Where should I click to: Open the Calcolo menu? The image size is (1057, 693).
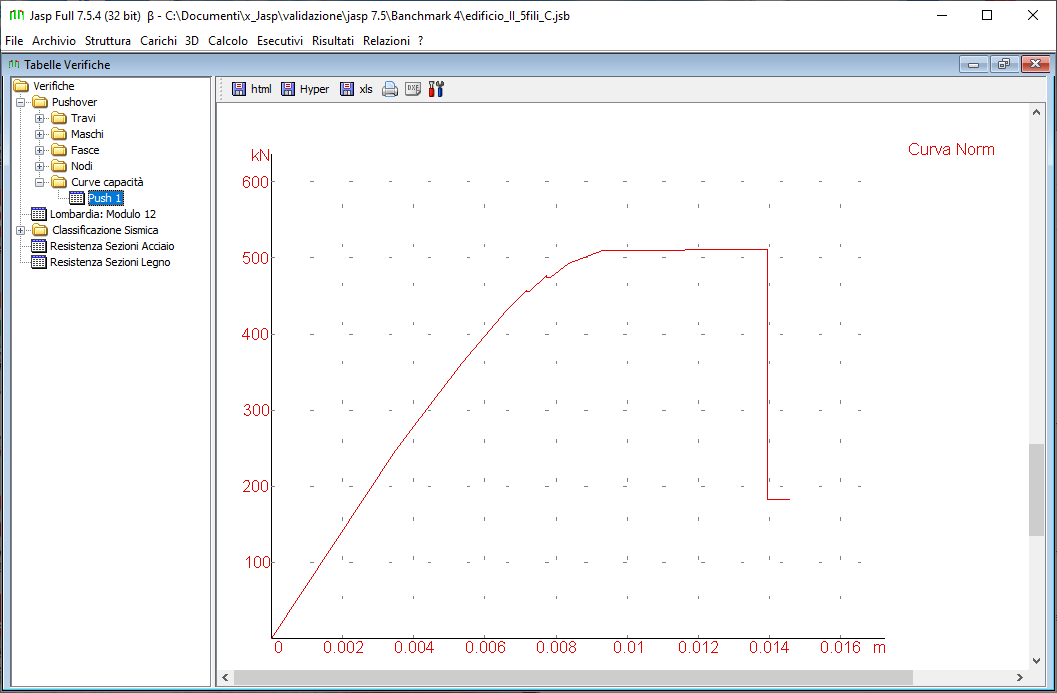coord(228,40)
